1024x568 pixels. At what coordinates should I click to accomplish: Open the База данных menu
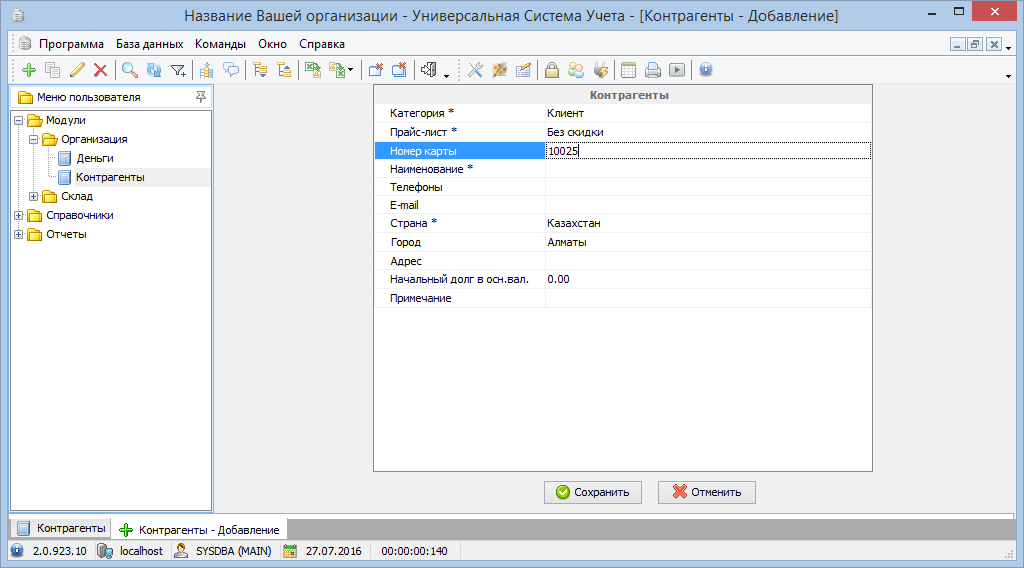tap(149, 44)
